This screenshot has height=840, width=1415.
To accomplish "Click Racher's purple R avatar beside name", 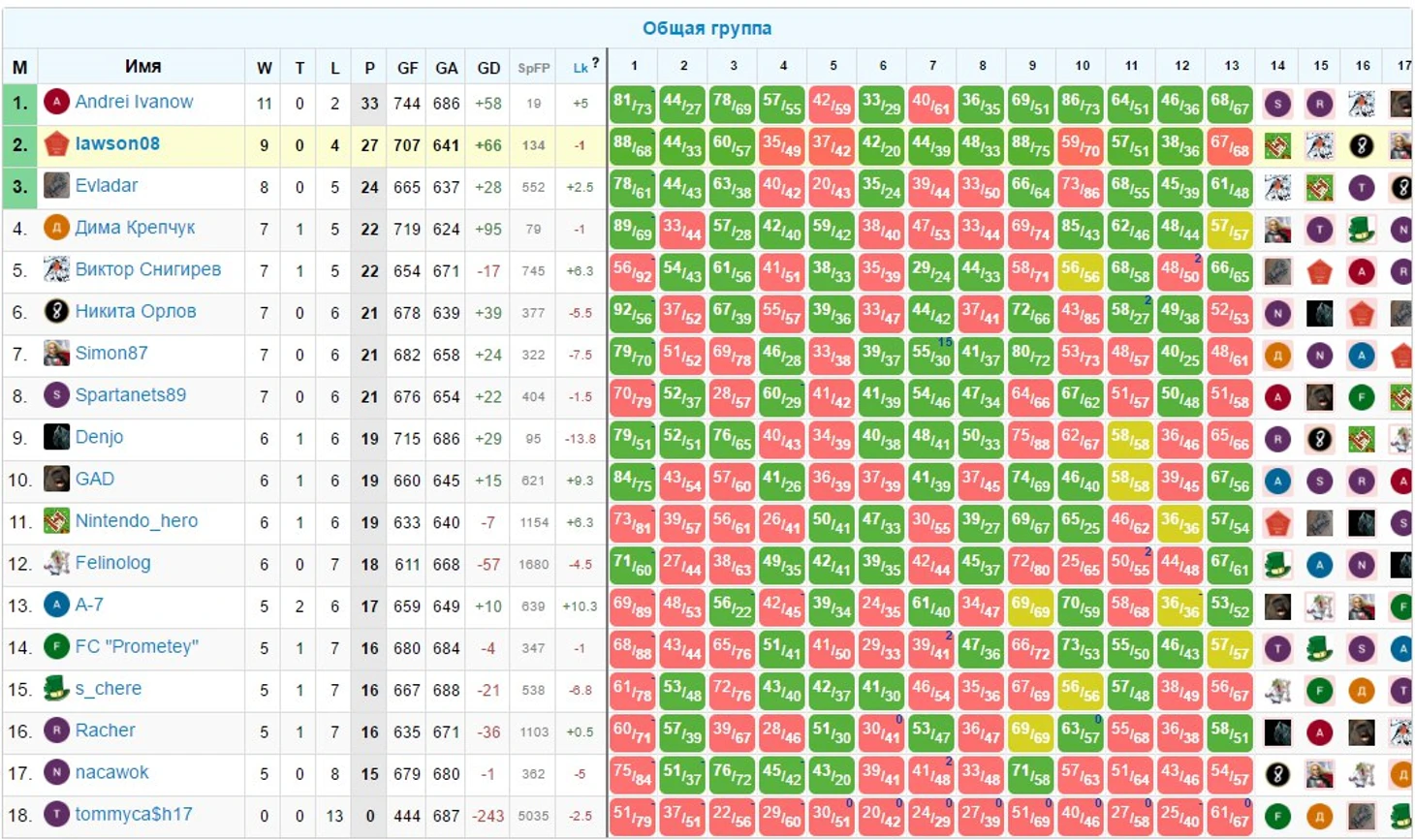I will (56, 731).
